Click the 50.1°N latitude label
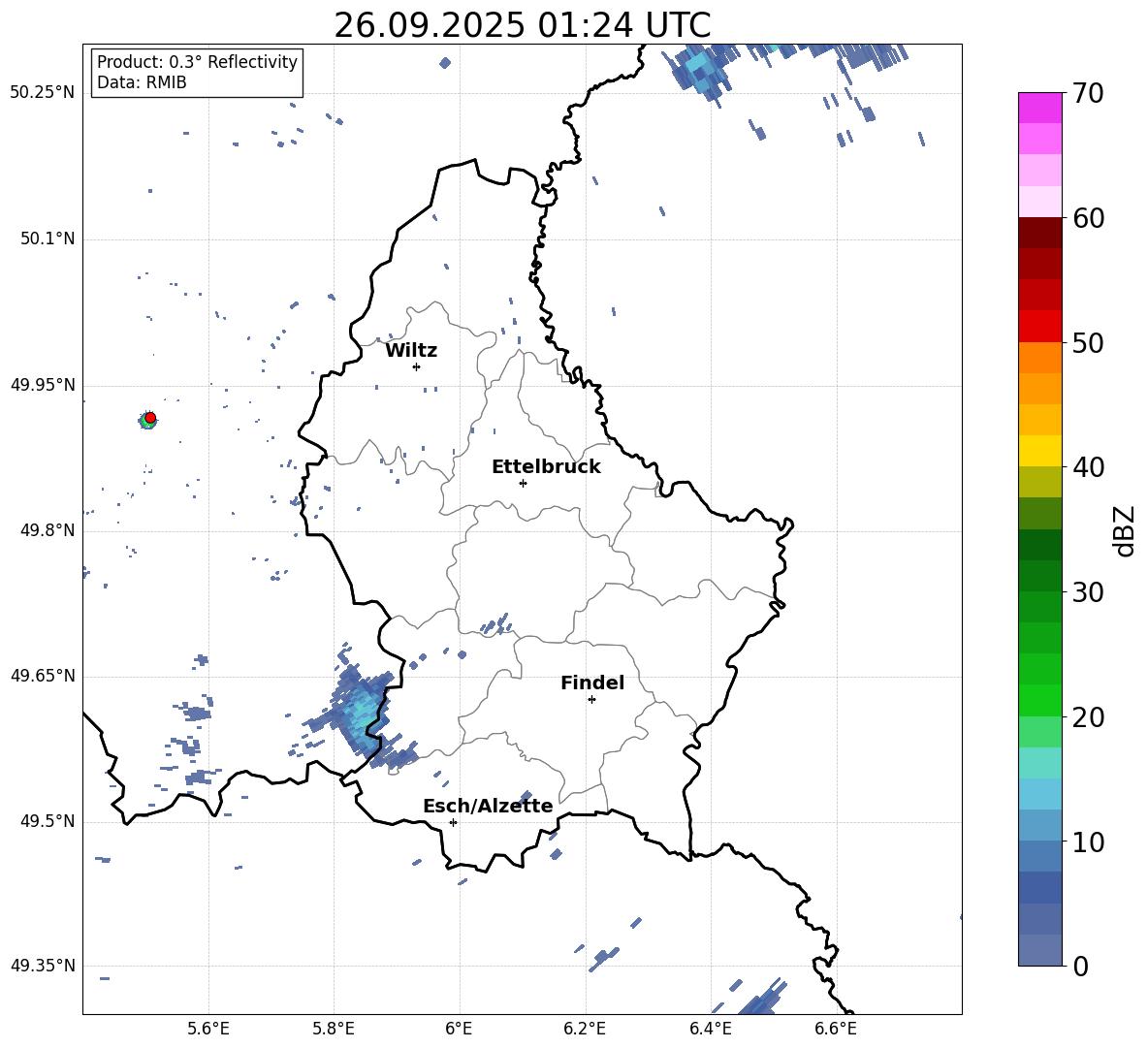Viewport: 1148px width, 1048px height. pos(47,239)
